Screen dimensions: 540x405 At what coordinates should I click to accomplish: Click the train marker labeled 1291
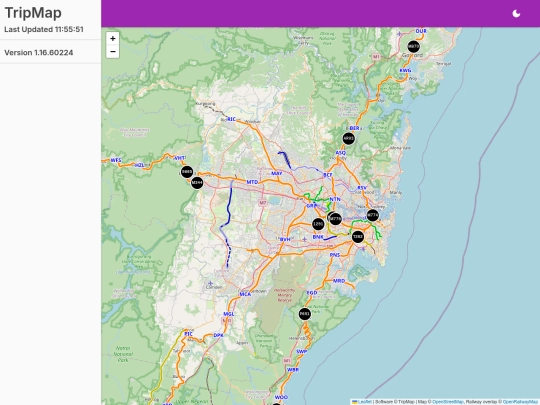(x=318, y=224)
